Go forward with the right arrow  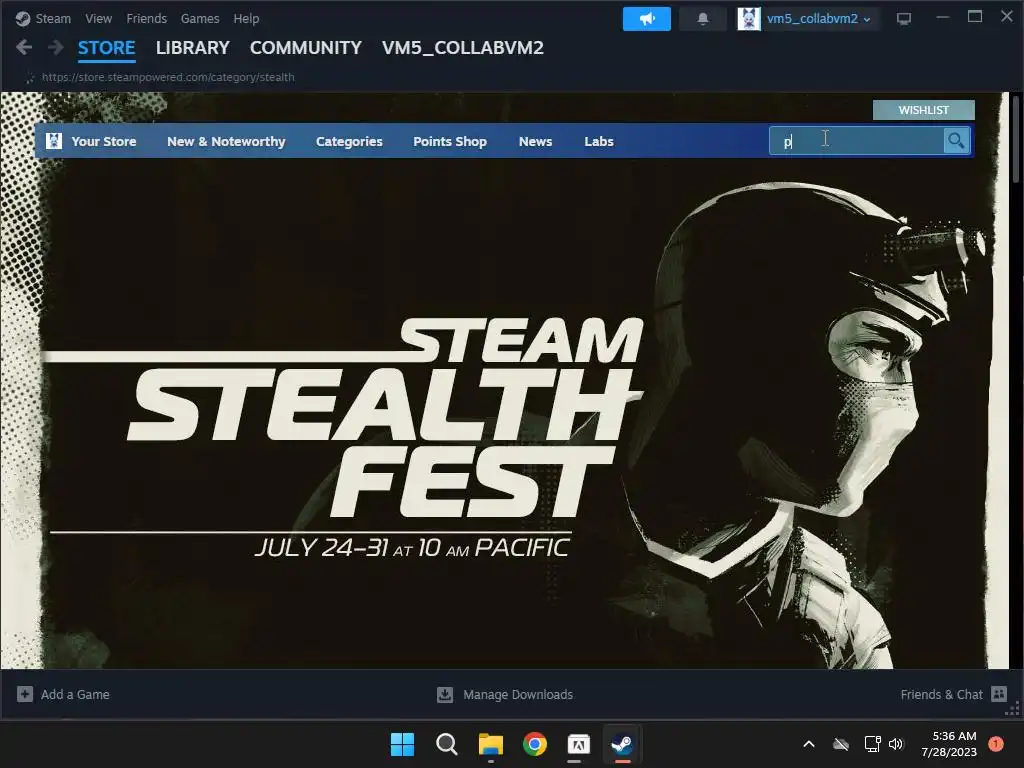56,47
